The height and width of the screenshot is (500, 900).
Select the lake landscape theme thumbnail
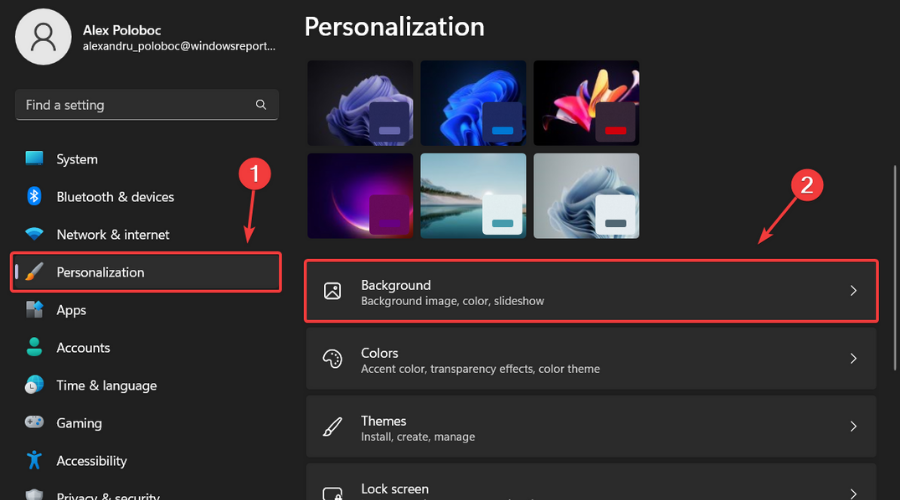point(473,195)
